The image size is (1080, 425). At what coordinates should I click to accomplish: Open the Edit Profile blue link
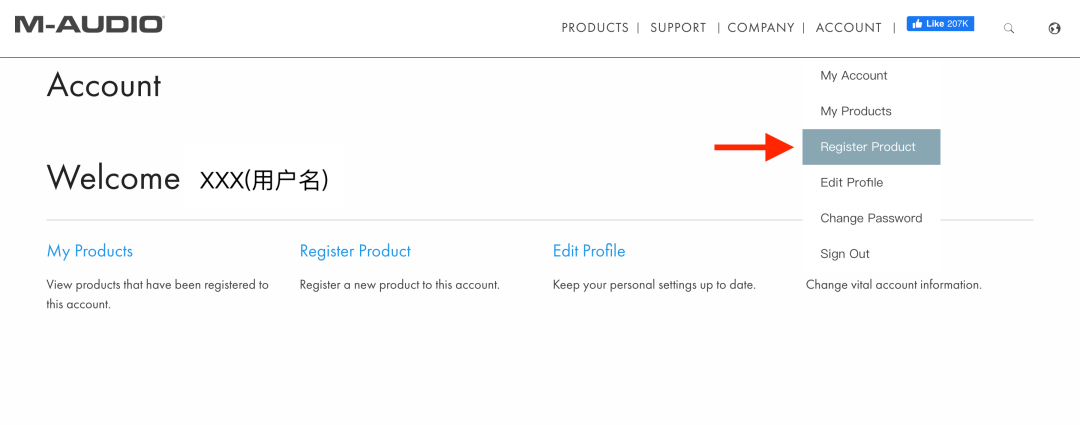(589, 251)
